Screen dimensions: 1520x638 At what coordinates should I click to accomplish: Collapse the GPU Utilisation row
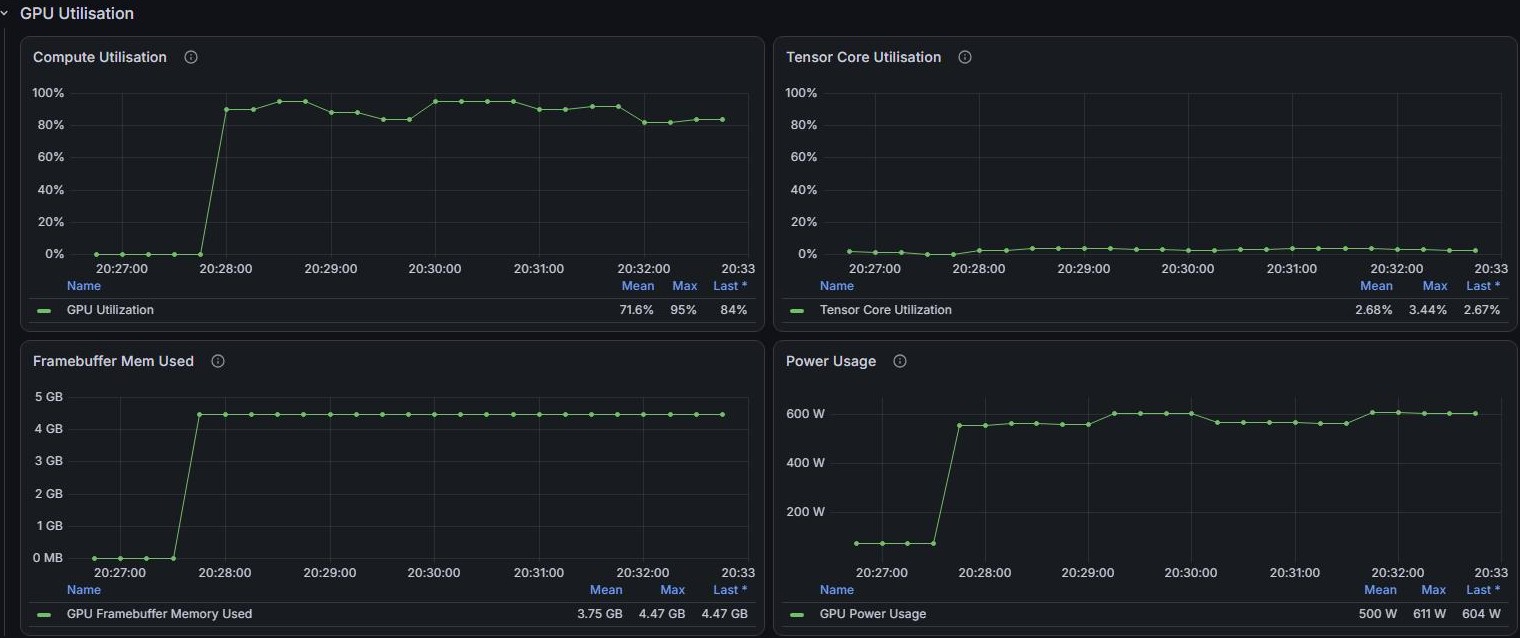[5, 14]
